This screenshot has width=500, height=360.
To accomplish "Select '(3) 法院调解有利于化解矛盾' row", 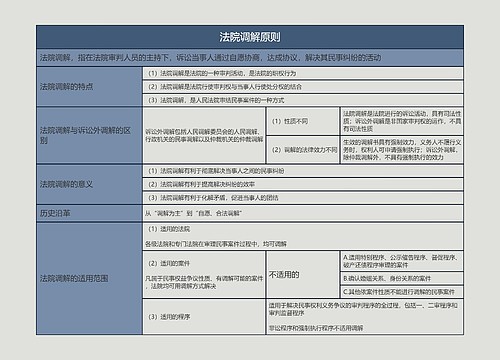I will (x=303, y=198).
